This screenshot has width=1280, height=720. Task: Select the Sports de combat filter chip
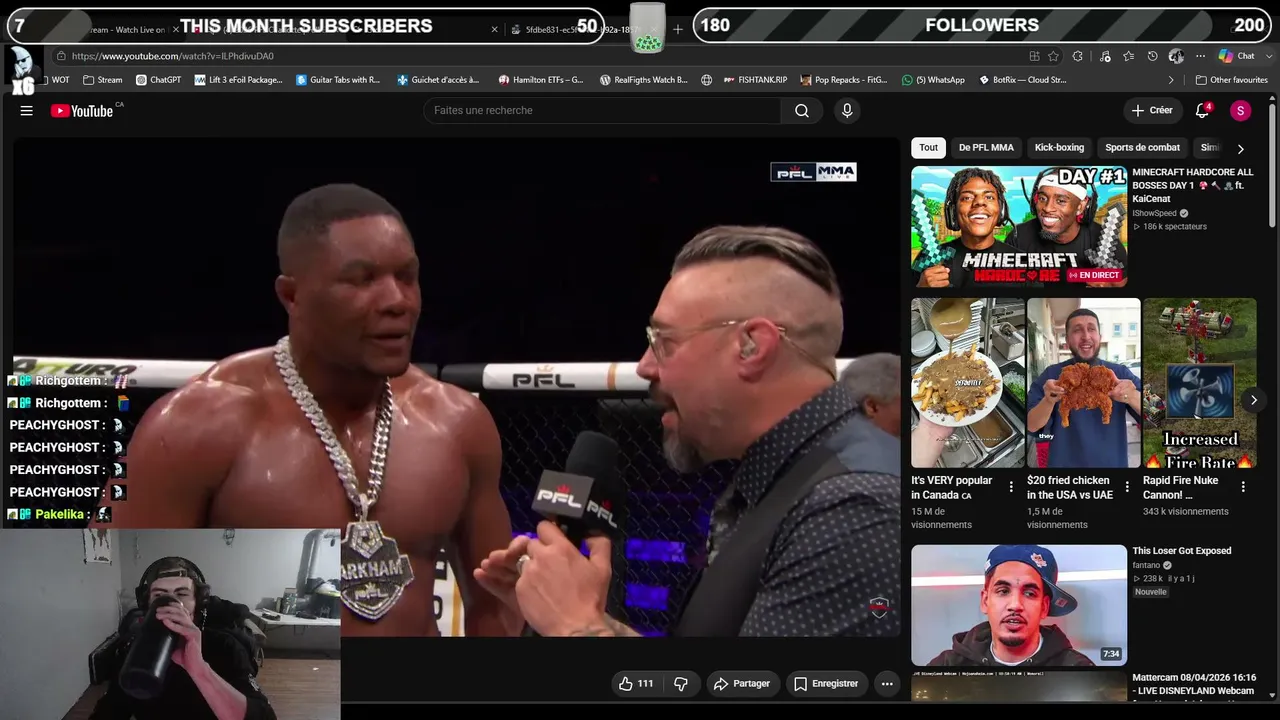tap(1142, 148)
